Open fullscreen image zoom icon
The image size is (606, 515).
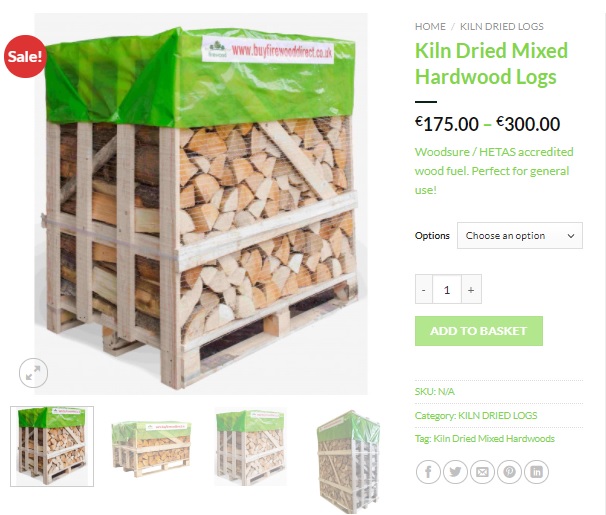[33, 373]
